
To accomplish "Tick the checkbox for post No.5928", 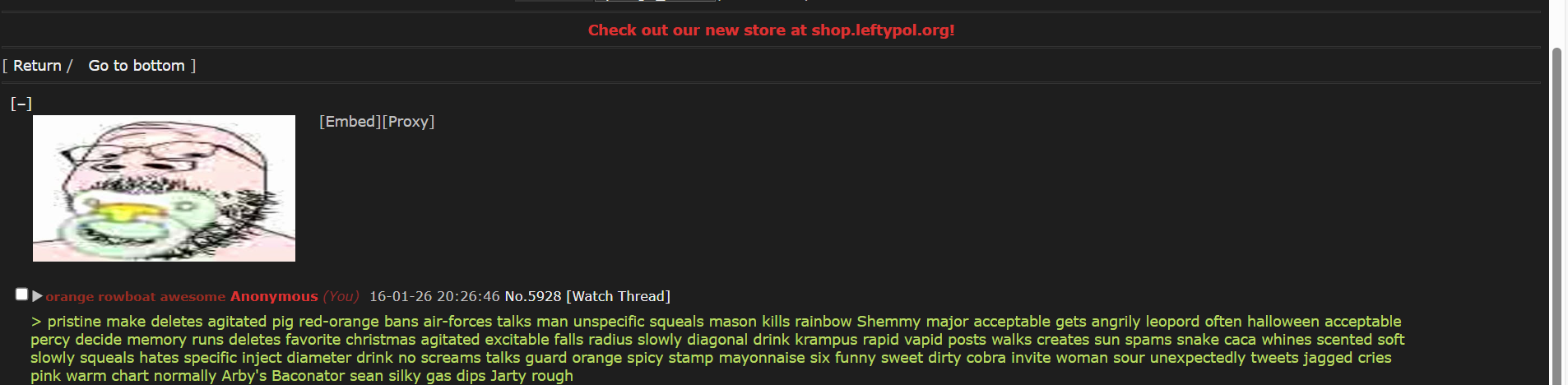I will coord(21,295).
